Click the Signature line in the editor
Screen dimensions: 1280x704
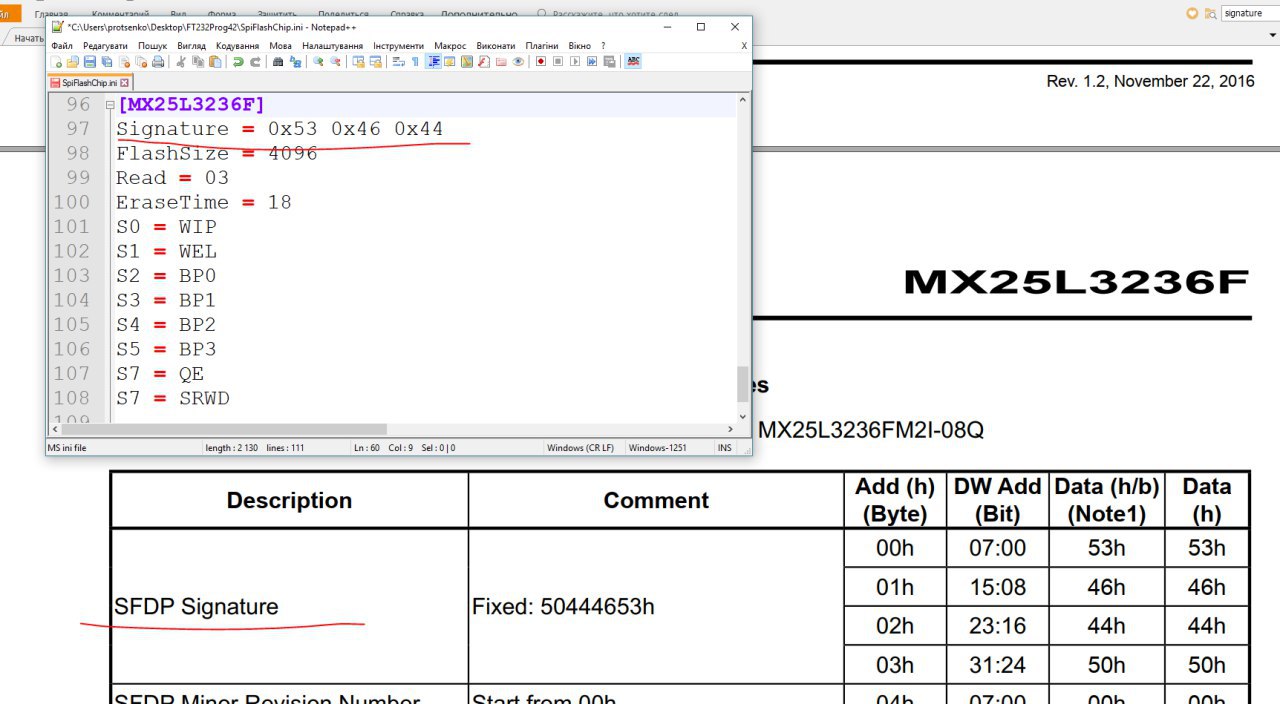(x=280, y=129)
